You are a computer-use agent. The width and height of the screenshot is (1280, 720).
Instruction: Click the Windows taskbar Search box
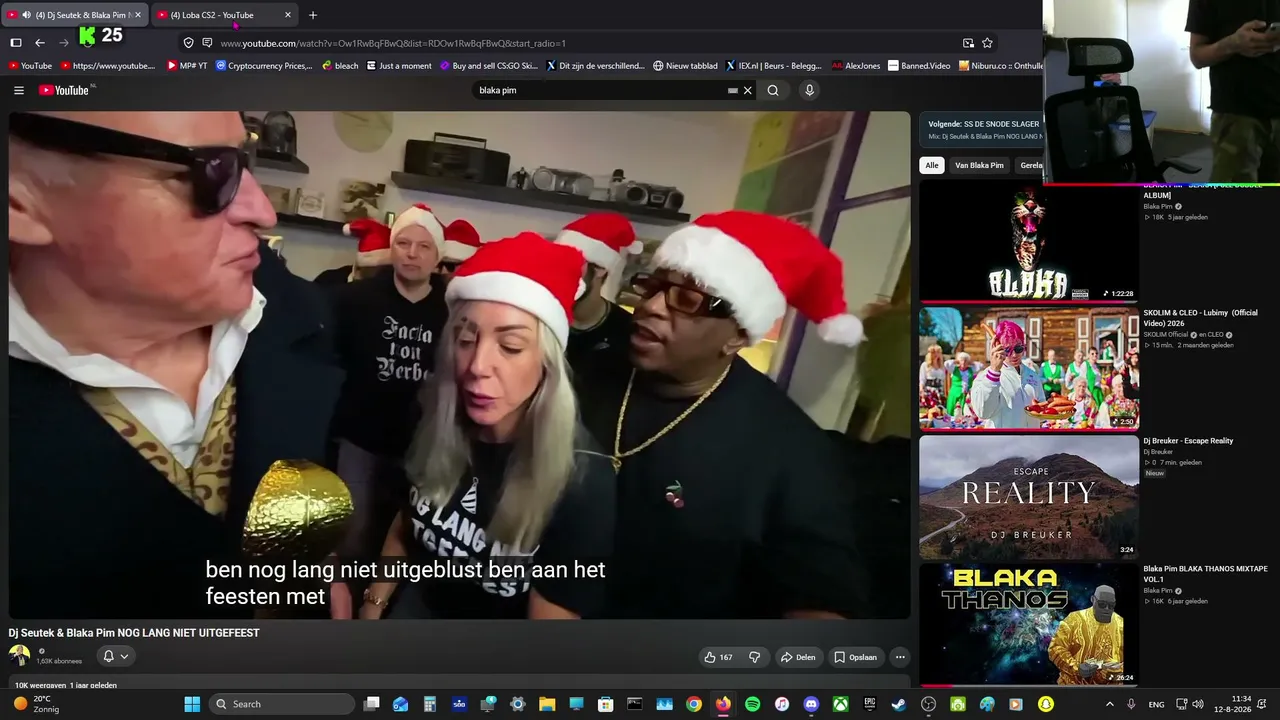pyautogui.click(x=282, y=704)
